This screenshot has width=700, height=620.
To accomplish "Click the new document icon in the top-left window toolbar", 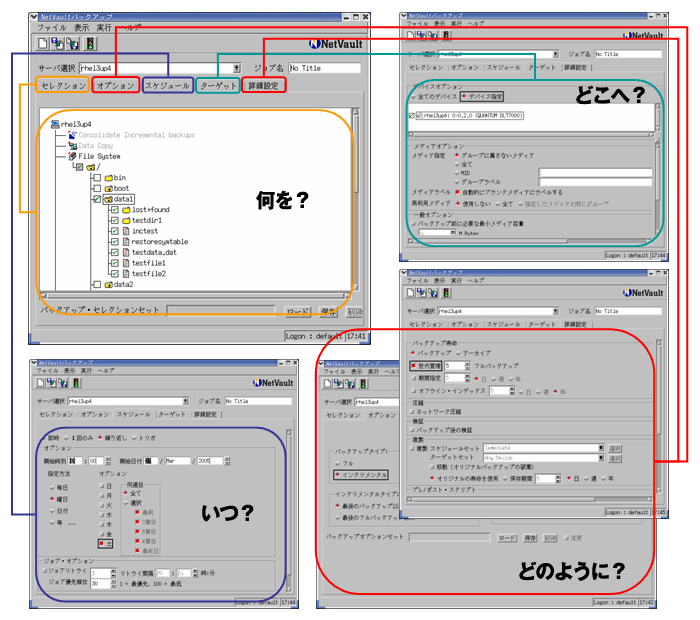I will (x=43, y=44).
